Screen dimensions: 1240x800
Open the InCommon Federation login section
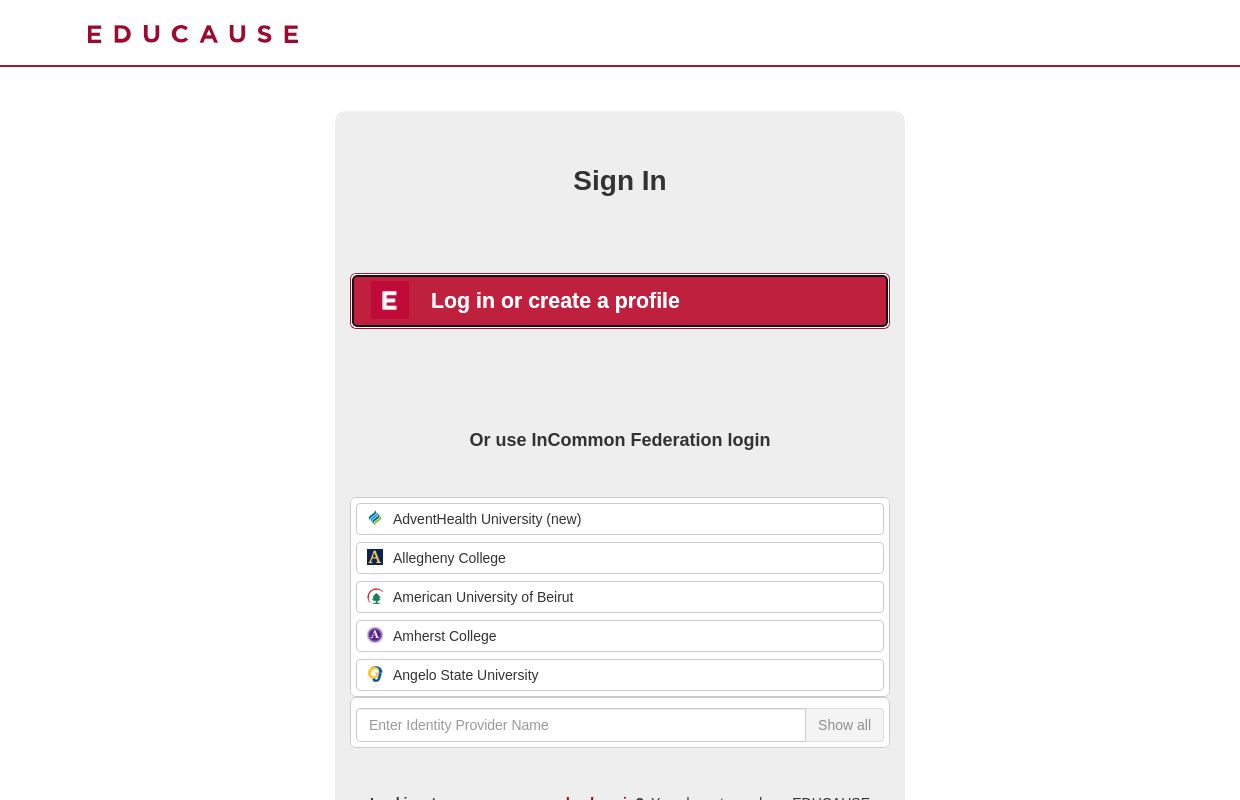tap(620, 440)
